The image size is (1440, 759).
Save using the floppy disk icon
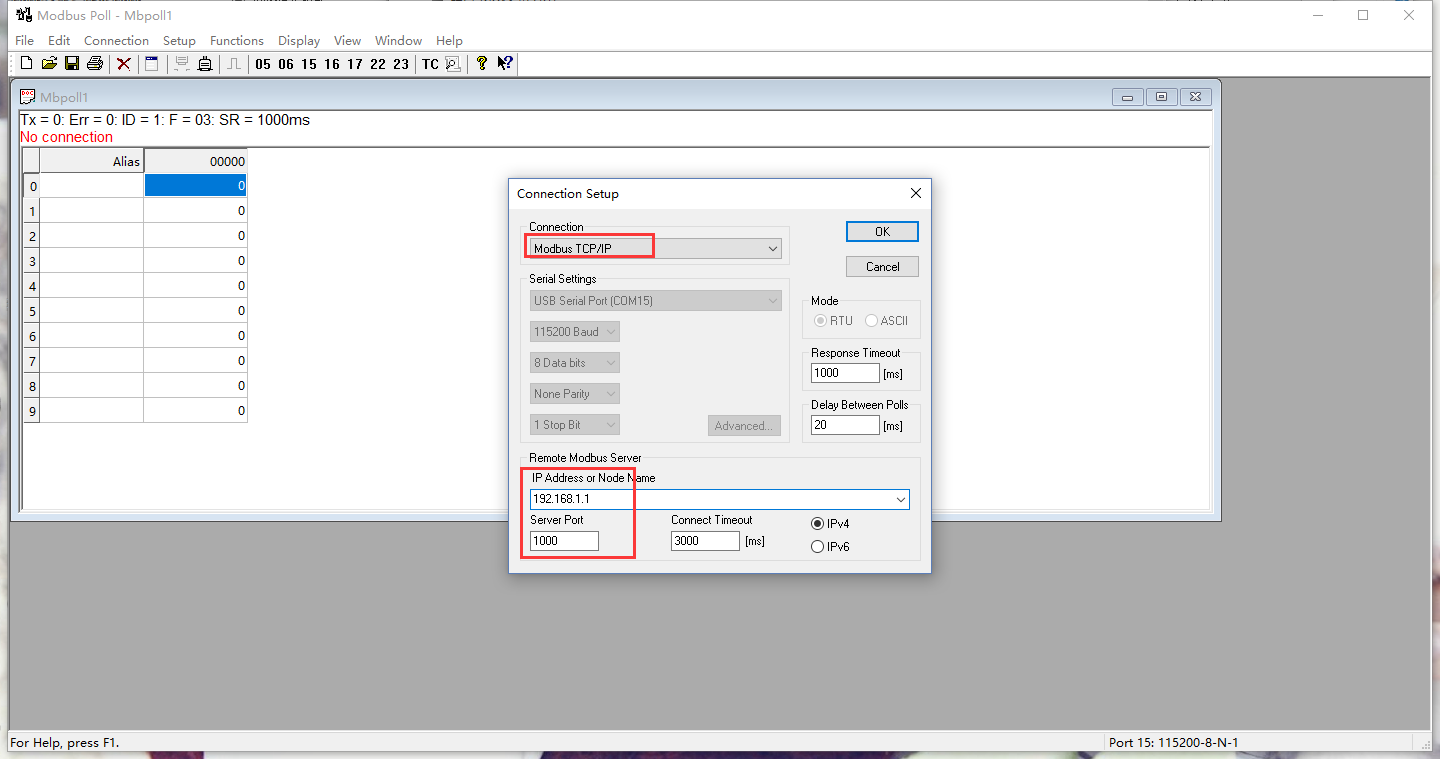(x=72, y=64)
